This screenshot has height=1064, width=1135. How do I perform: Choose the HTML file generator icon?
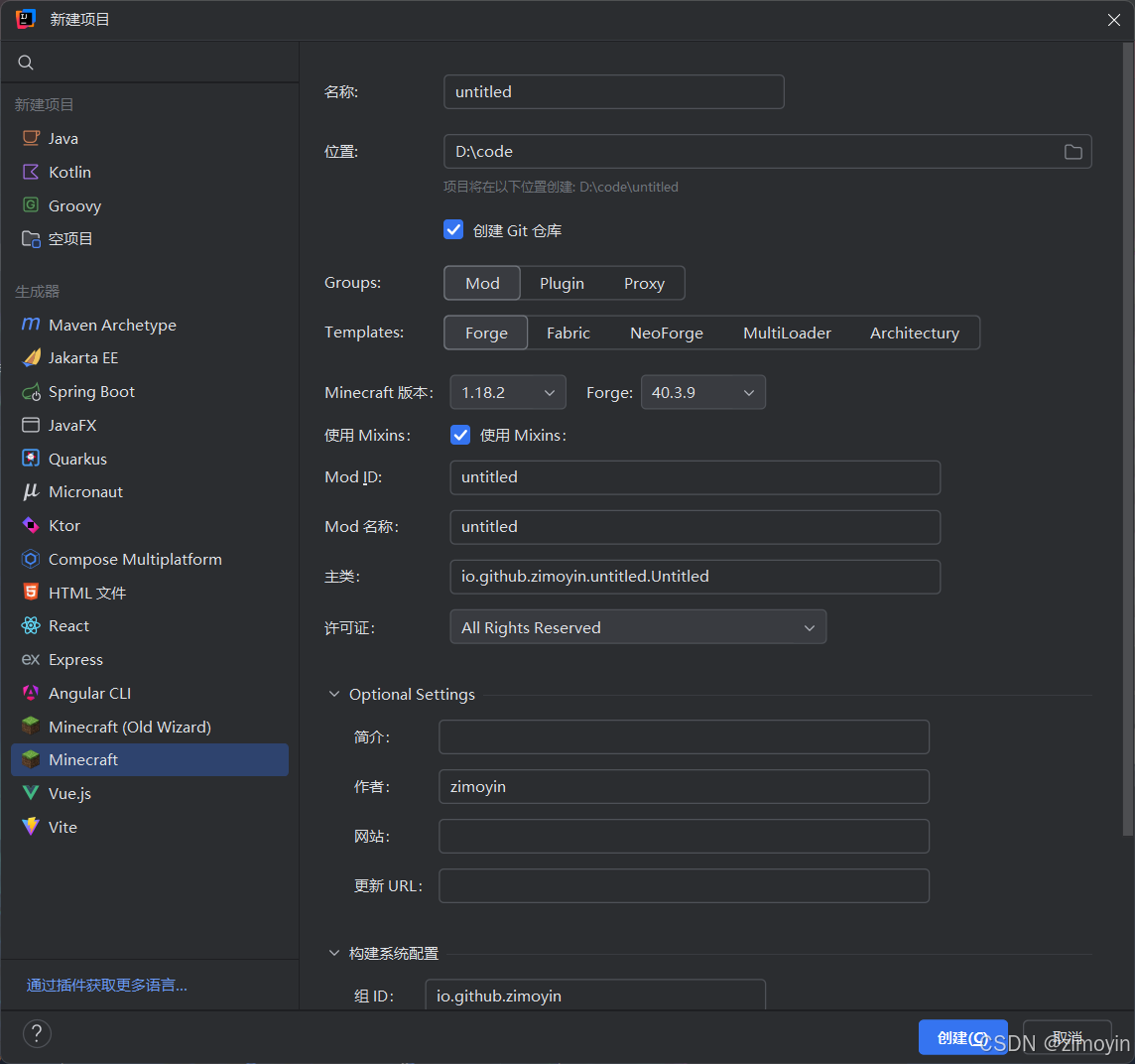(x=31, y=592)
